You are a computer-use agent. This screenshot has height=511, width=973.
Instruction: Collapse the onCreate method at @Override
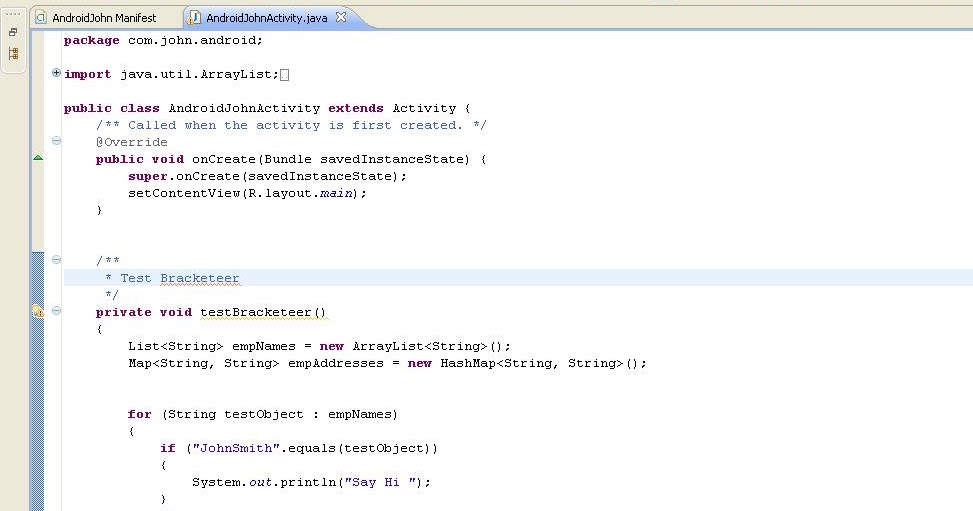tap(56, 141)
